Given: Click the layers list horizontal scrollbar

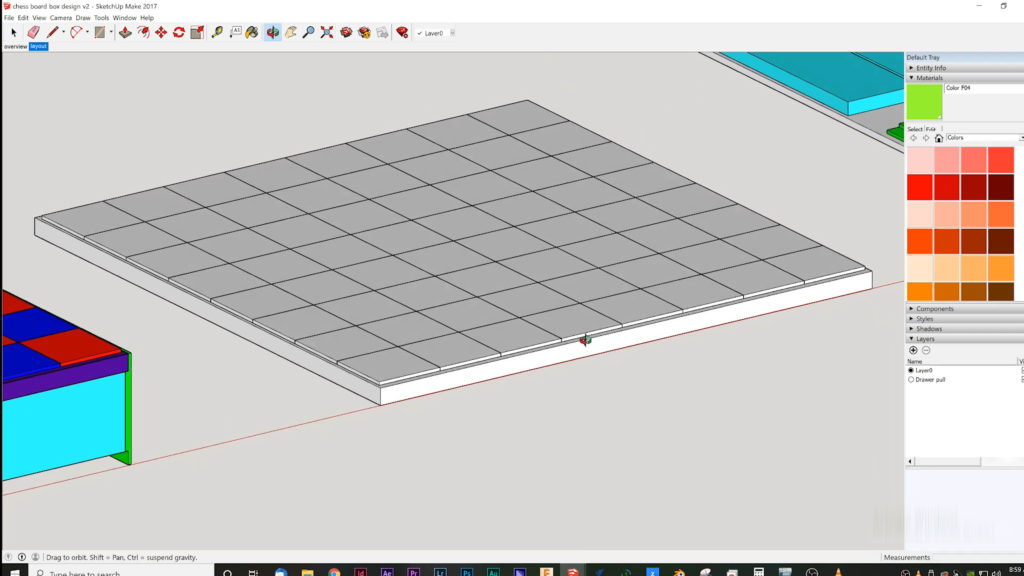Looking at the screenshot, I should click(x=948, y=462).
